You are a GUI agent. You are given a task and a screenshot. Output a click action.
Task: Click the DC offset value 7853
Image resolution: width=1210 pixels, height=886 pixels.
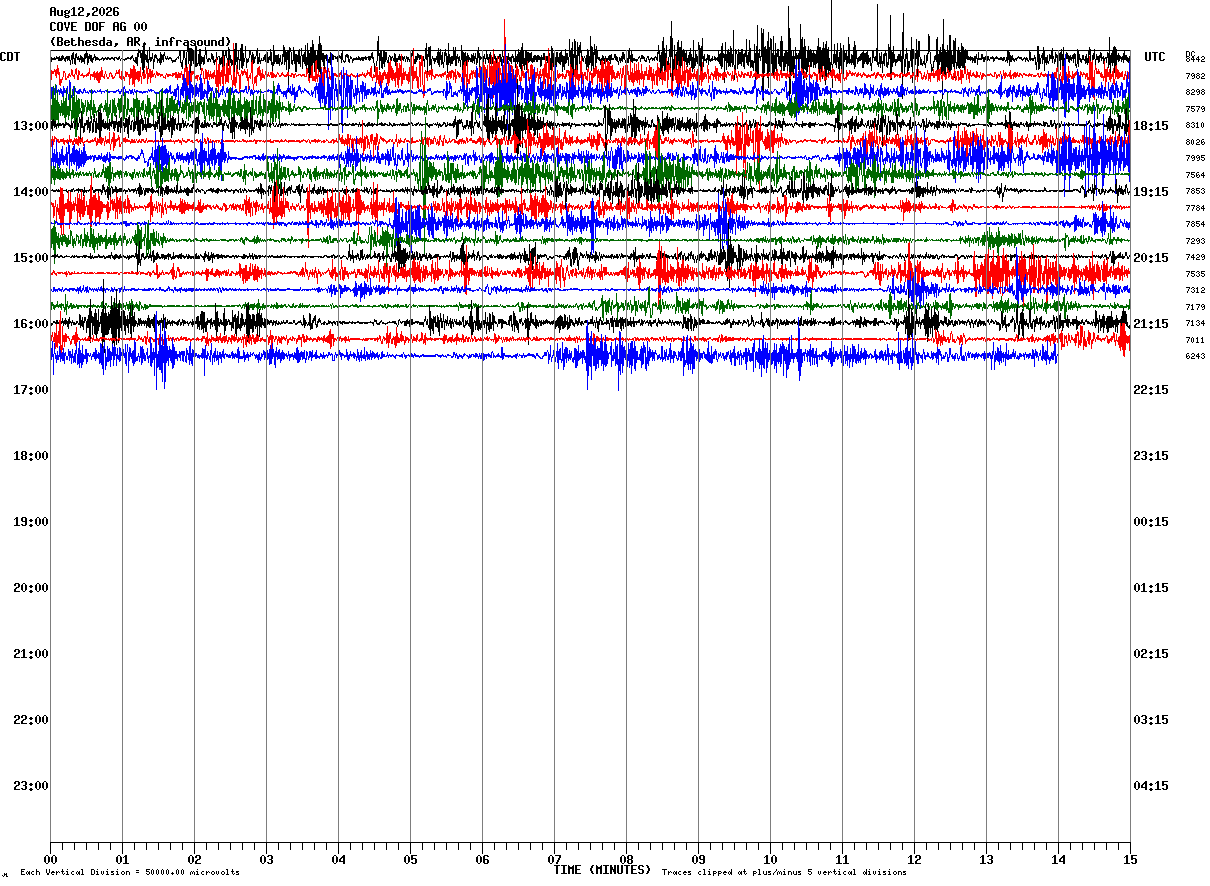click(1195, 191)
